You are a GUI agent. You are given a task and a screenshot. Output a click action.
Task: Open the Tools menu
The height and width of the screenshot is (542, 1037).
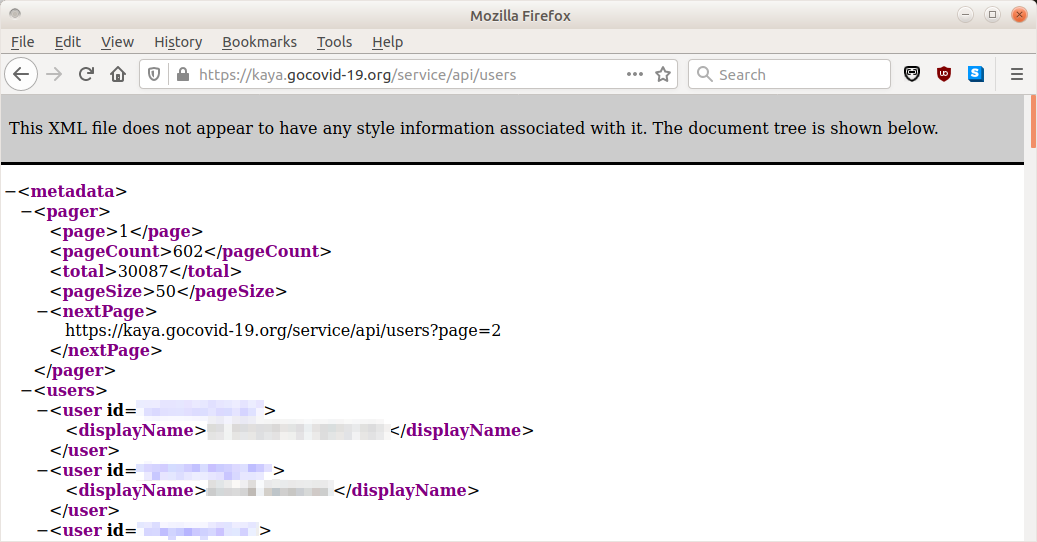pos(334,42)
